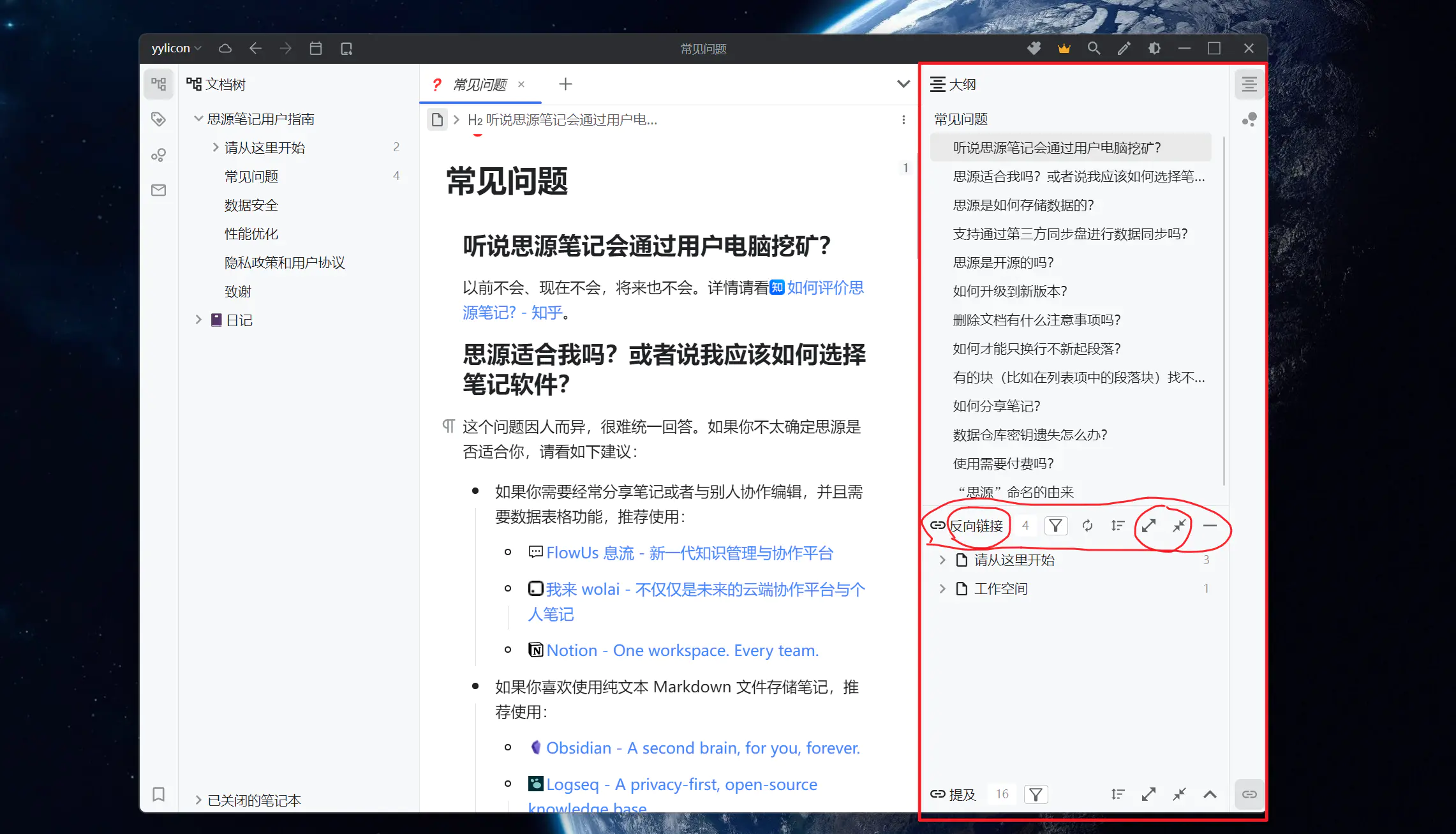1456x834 pixels.
Task: Open the 如何评价思源笔记 知乎 link
Action: coord(823,288)
